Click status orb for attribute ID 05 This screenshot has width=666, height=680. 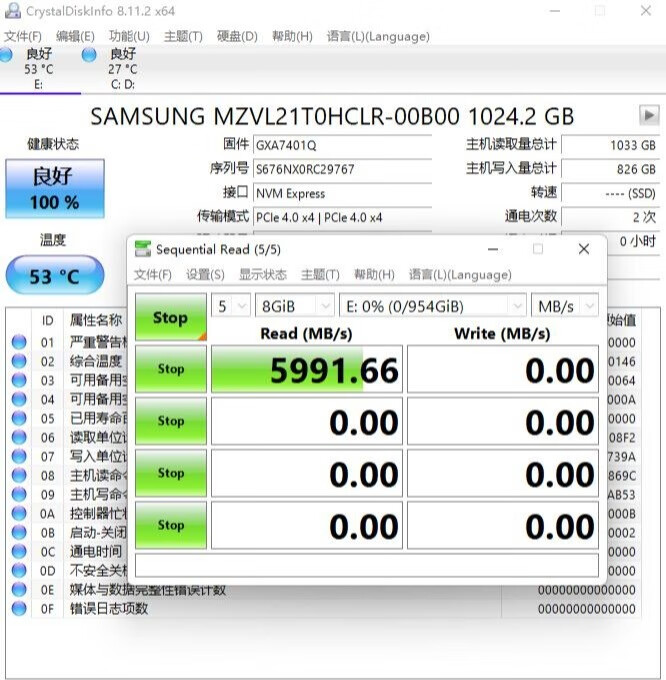tap(19, 418)
